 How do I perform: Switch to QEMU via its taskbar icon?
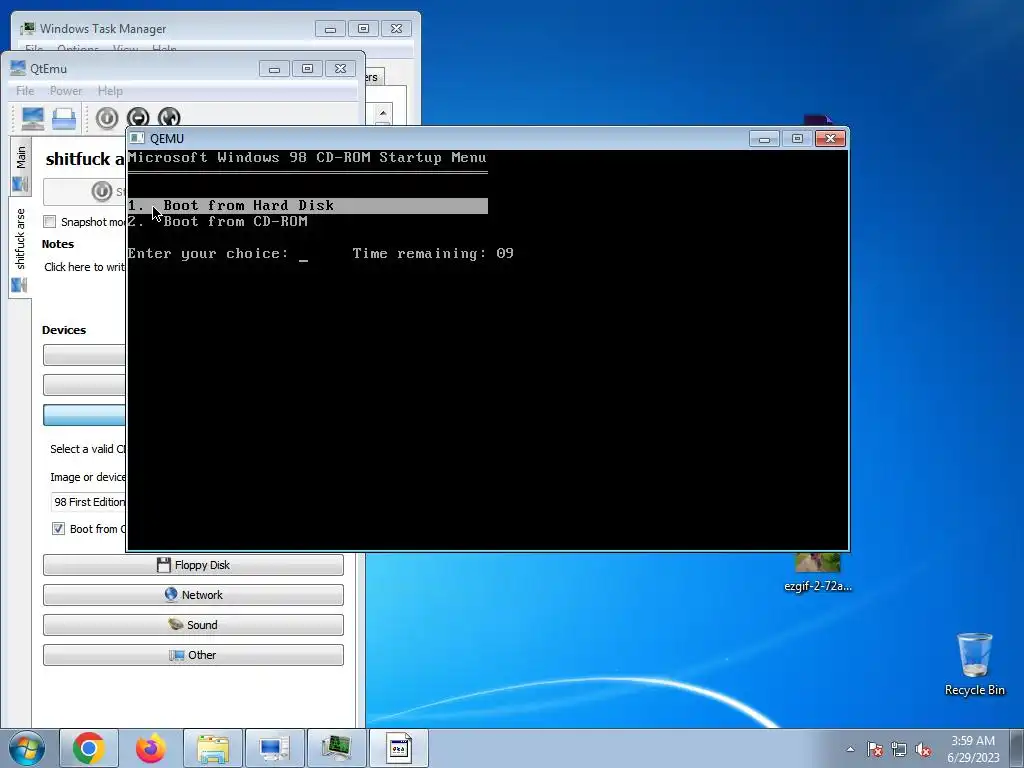tap(398, 748)
